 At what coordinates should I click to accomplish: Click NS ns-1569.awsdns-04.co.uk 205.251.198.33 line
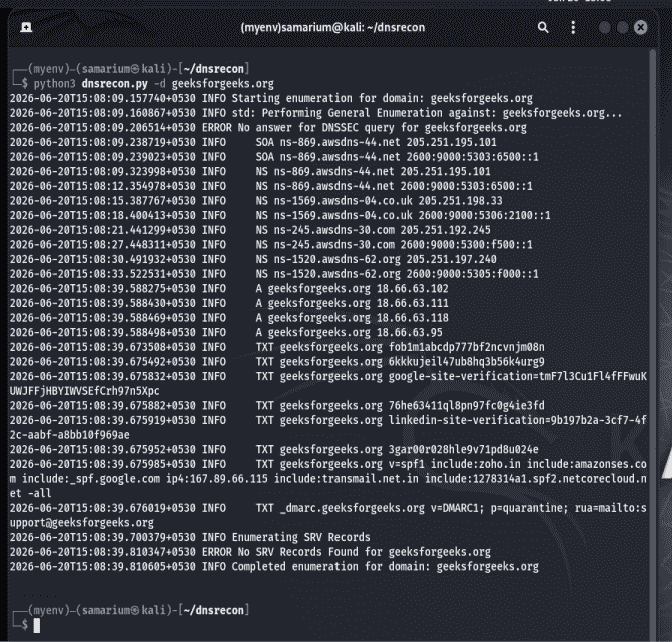click(x=256, y=201)
